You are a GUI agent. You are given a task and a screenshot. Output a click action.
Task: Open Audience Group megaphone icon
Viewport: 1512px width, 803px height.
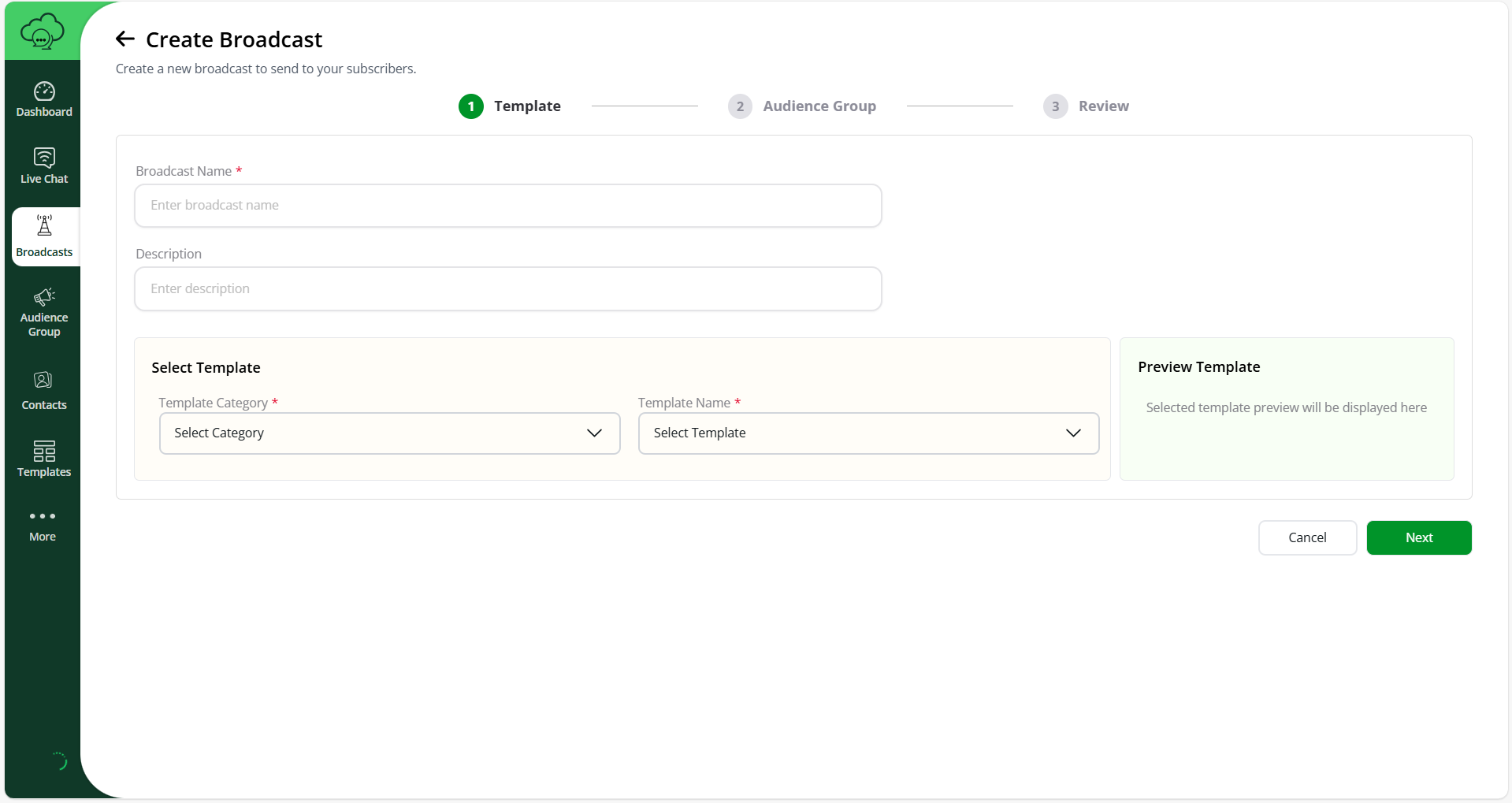coord(44,297)
